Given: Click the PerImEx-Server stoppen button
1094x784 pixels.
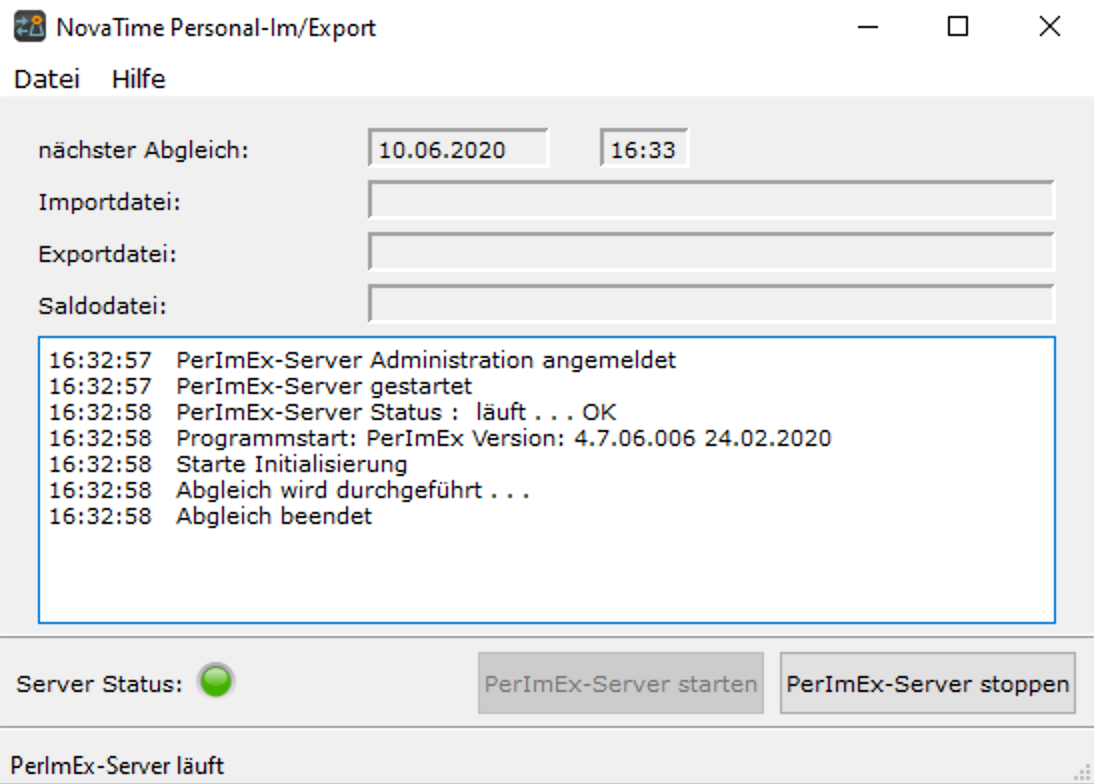Looking at the screenshot, I should (x=927, y=684).
